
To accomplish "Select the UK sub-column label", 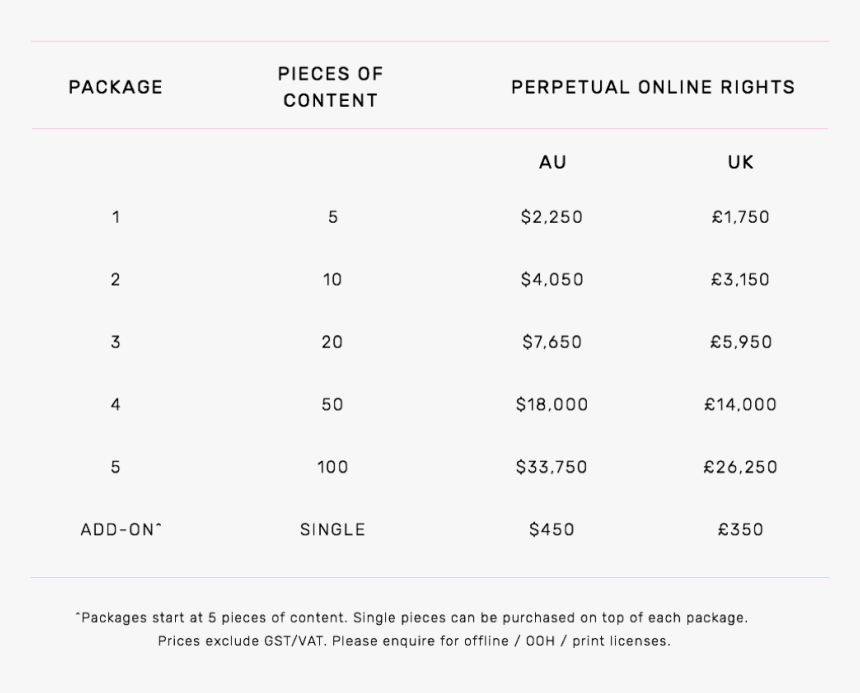I will 741,162.
